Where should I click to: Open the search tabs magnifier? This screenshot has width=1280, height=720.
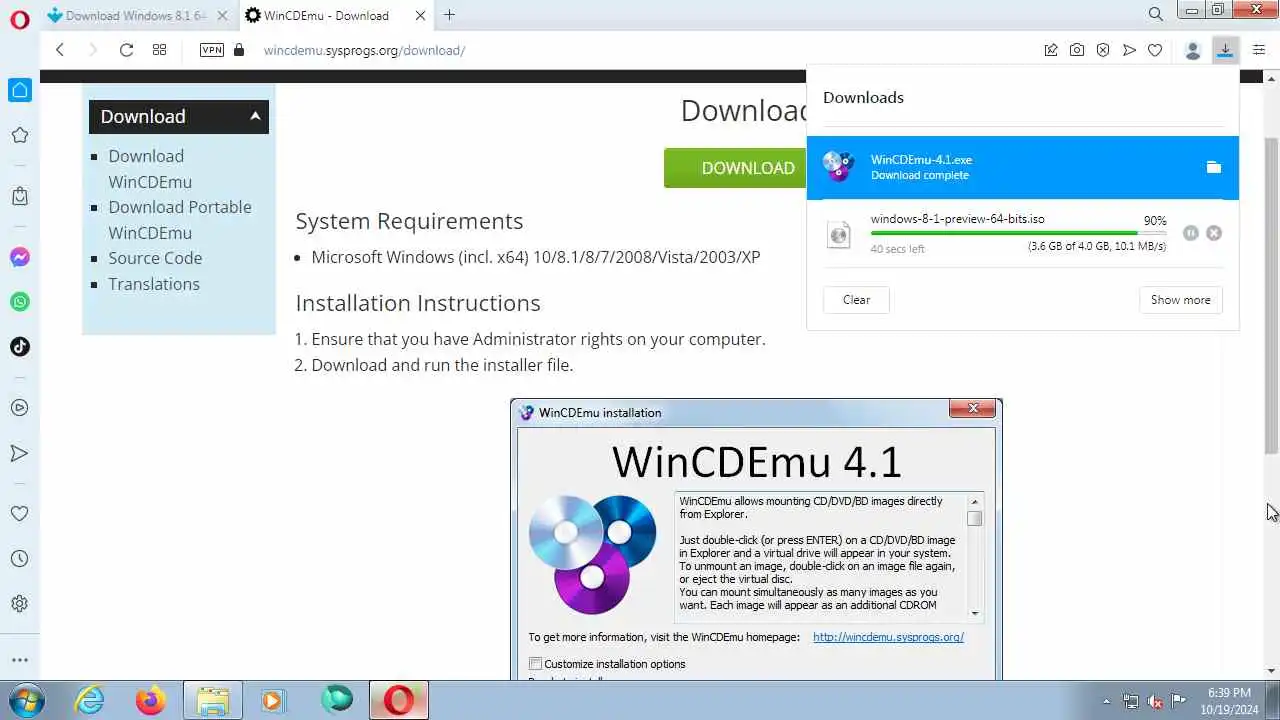[x=1156, y=15]
